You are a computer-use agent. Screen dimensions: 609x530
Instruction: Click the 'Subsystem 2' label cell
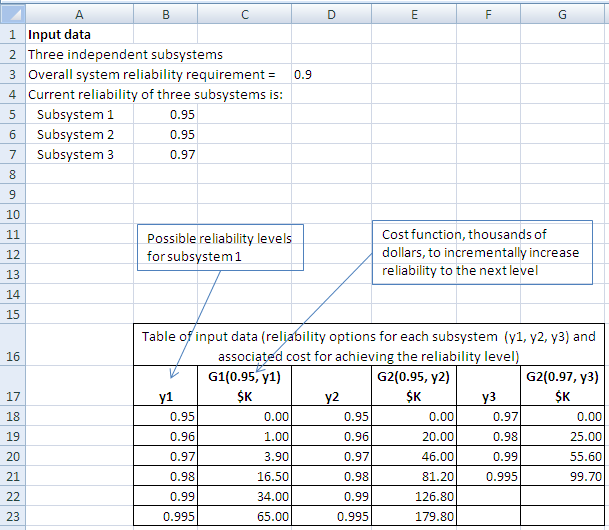pos(79,134)
